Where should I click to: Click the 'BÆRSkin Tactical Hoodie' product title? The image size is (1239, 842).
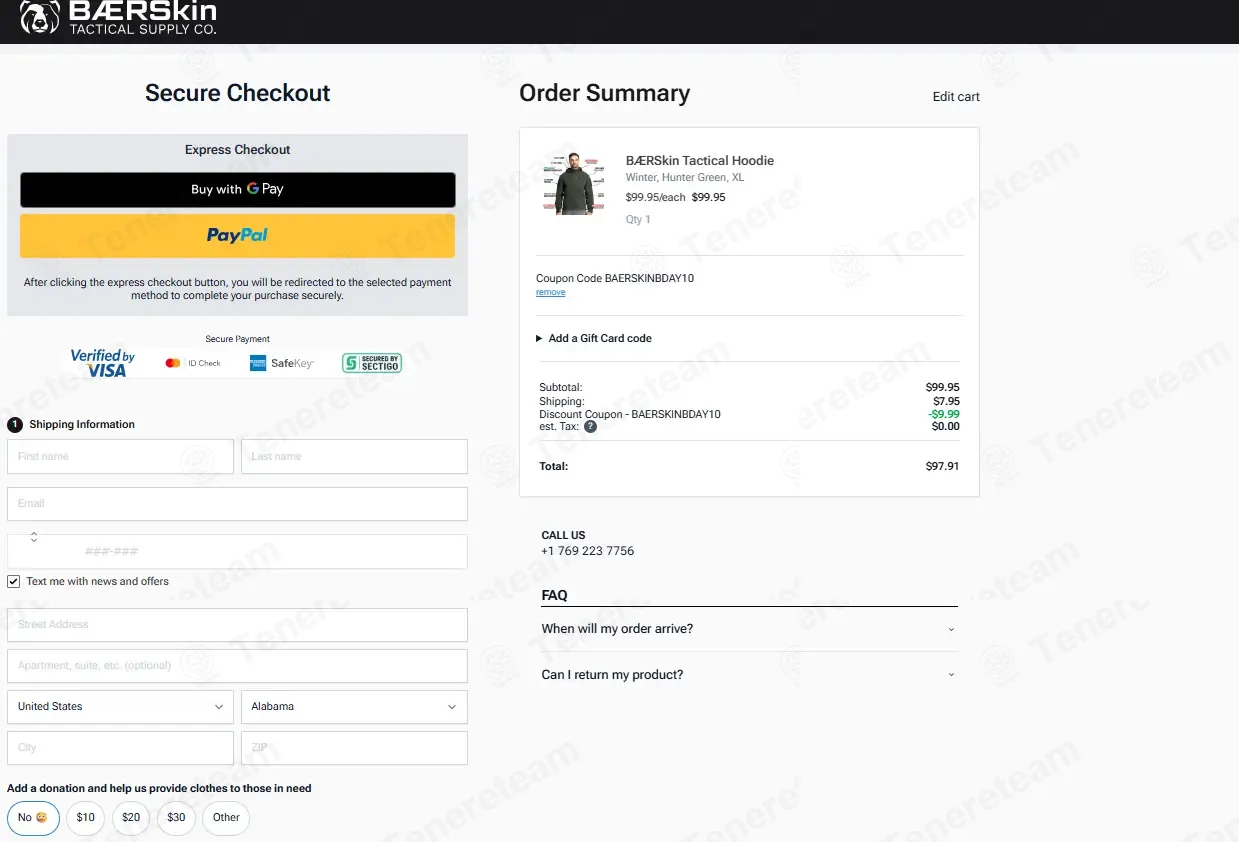(x=700, y=160)
